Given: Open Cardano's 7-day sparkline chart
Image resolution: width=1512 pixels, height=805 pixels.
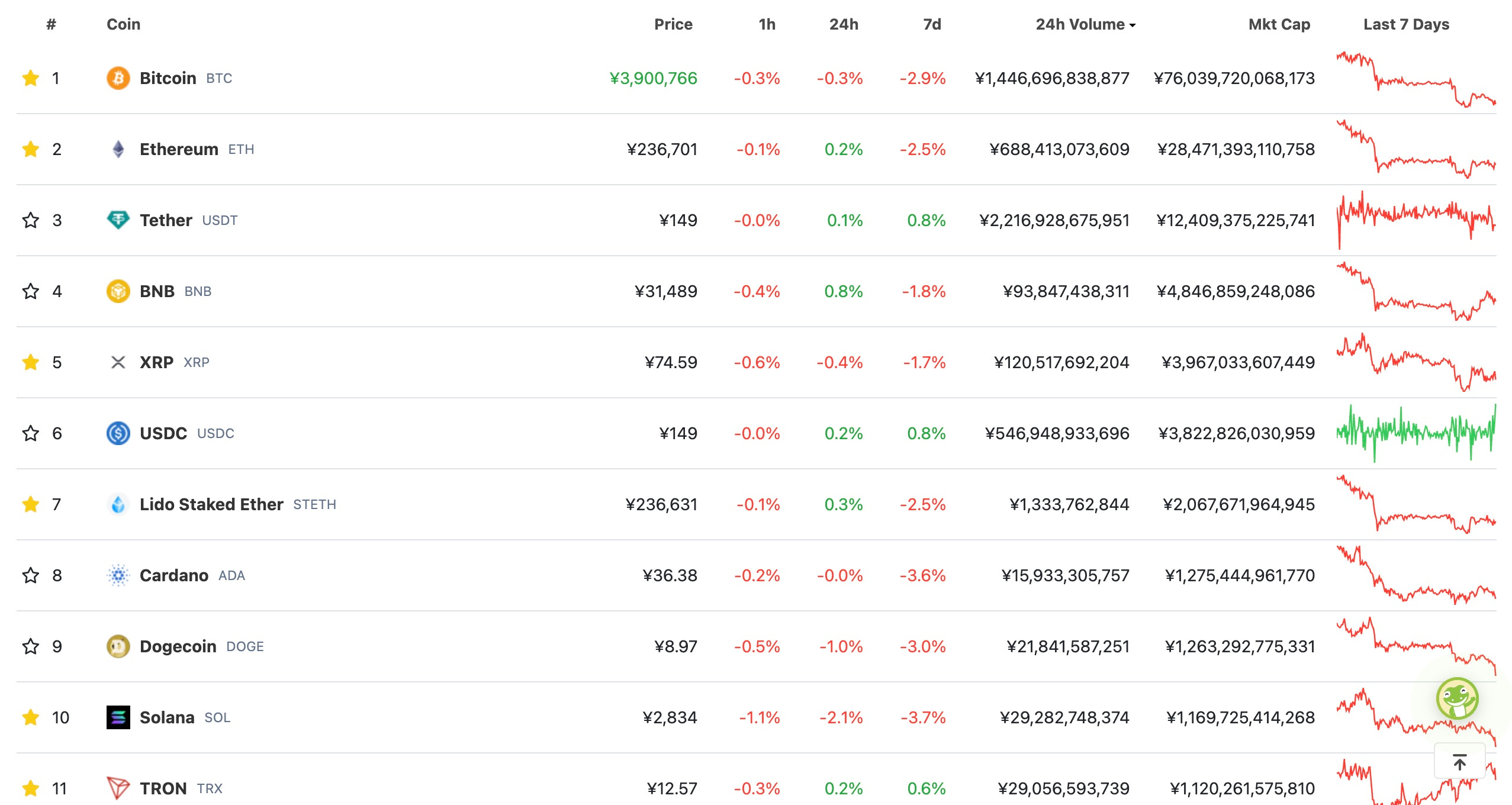Looking at the screenshot, I should click(x=1416, y=575).
